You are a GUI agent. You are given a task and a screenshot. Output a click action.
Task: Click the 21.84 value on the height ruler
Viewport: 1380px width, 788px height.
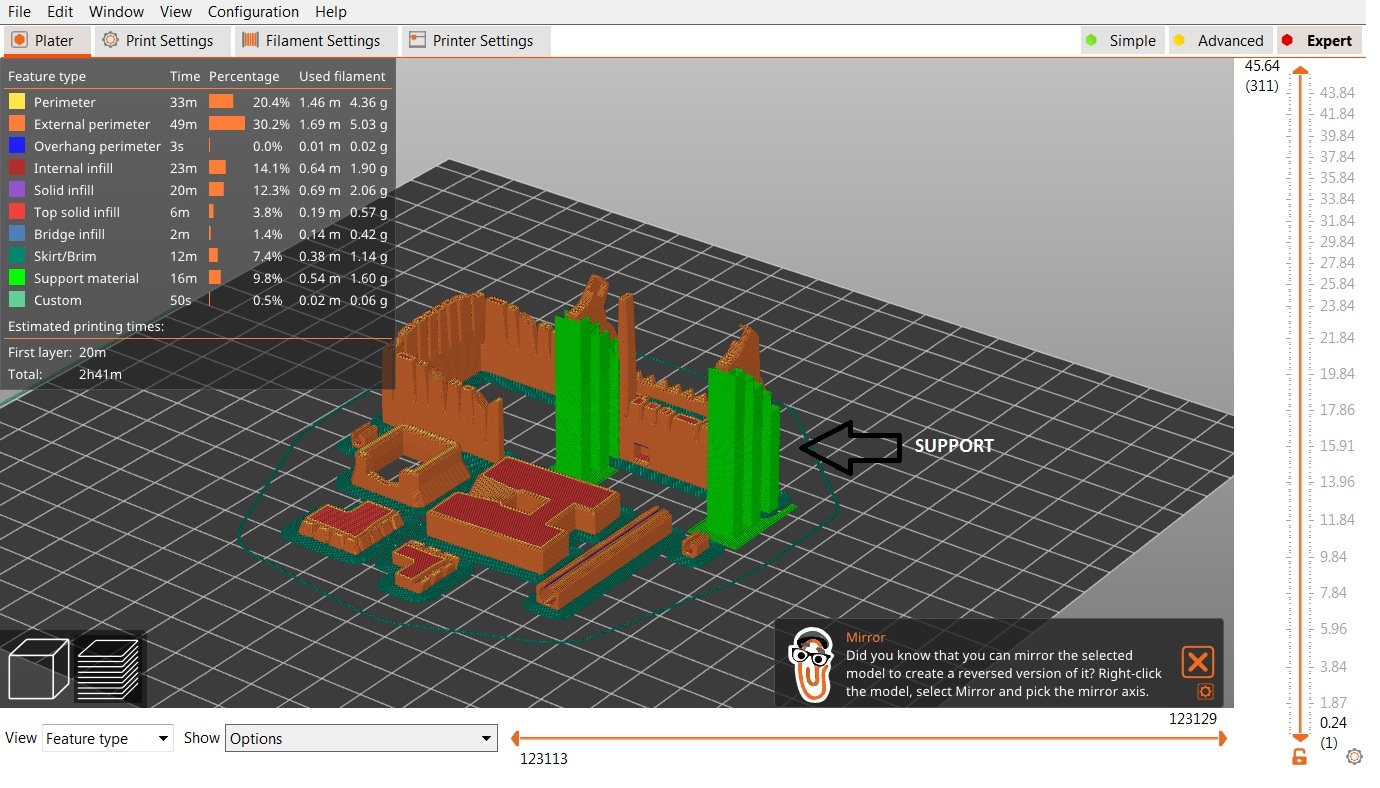click(x=1338, y=338)
